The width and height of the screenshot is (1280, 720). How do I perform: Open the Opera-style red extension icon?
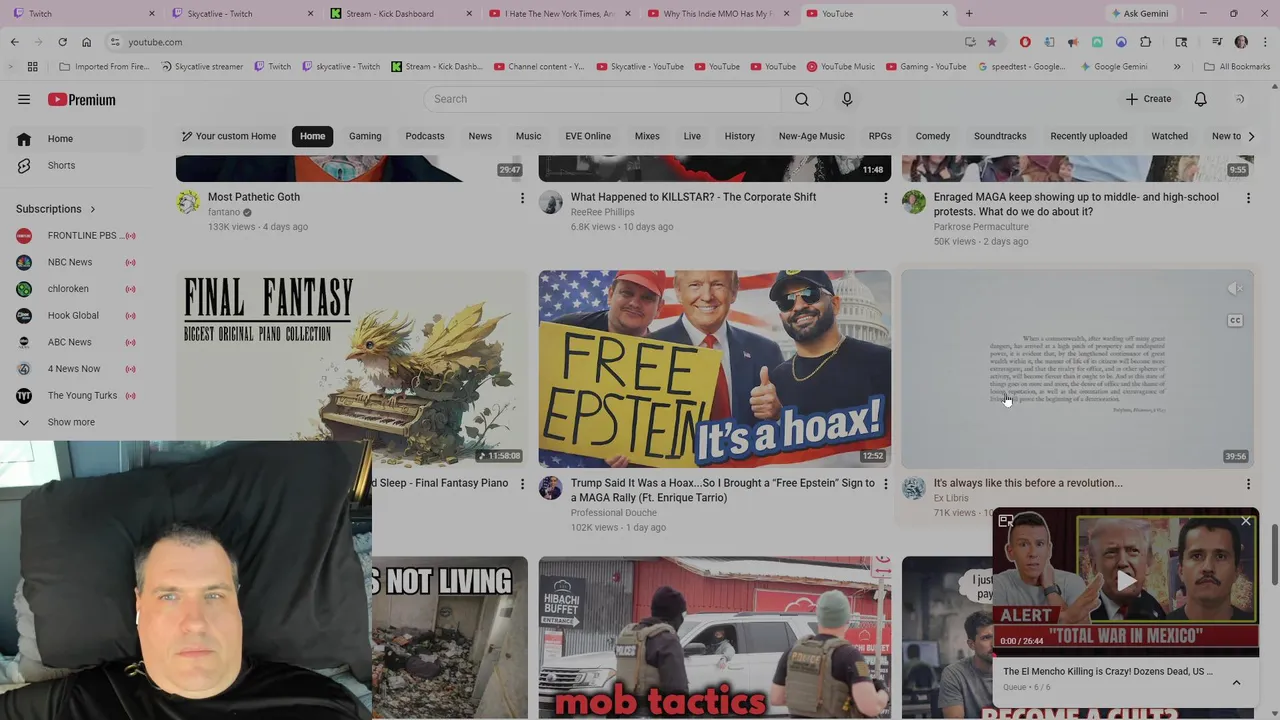pos(1025,42)
